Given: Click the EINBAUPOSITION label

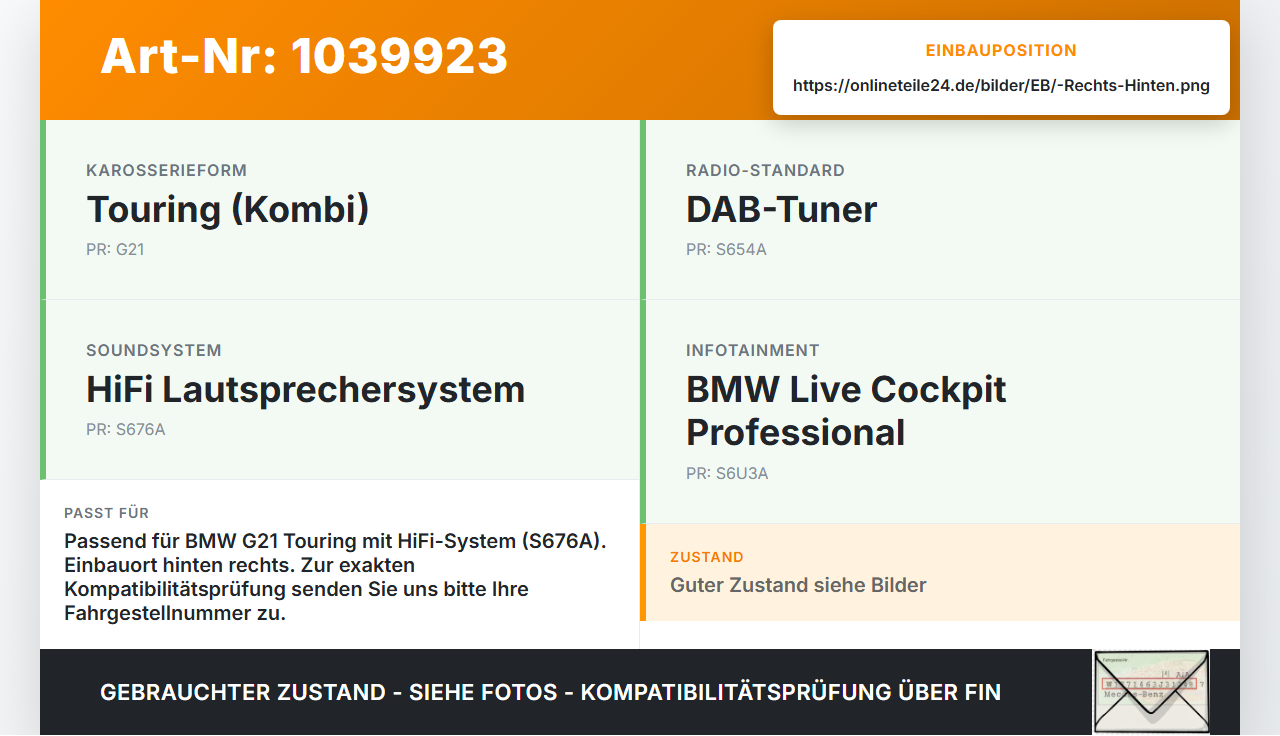Looking at the screenshot, I should click(x=1001, y=50).
